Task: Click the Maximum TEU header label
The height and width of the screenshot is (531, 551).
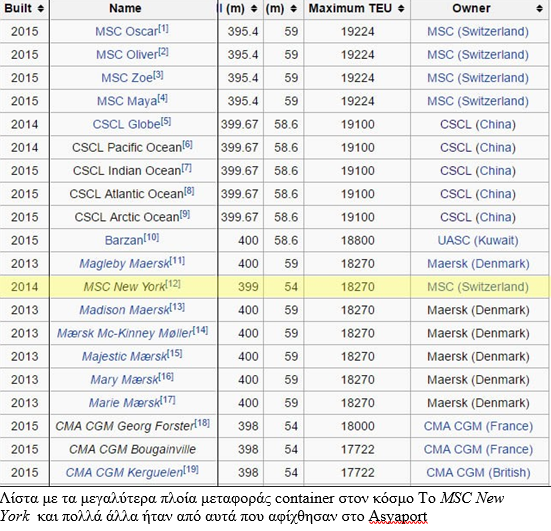Action: 350,8
